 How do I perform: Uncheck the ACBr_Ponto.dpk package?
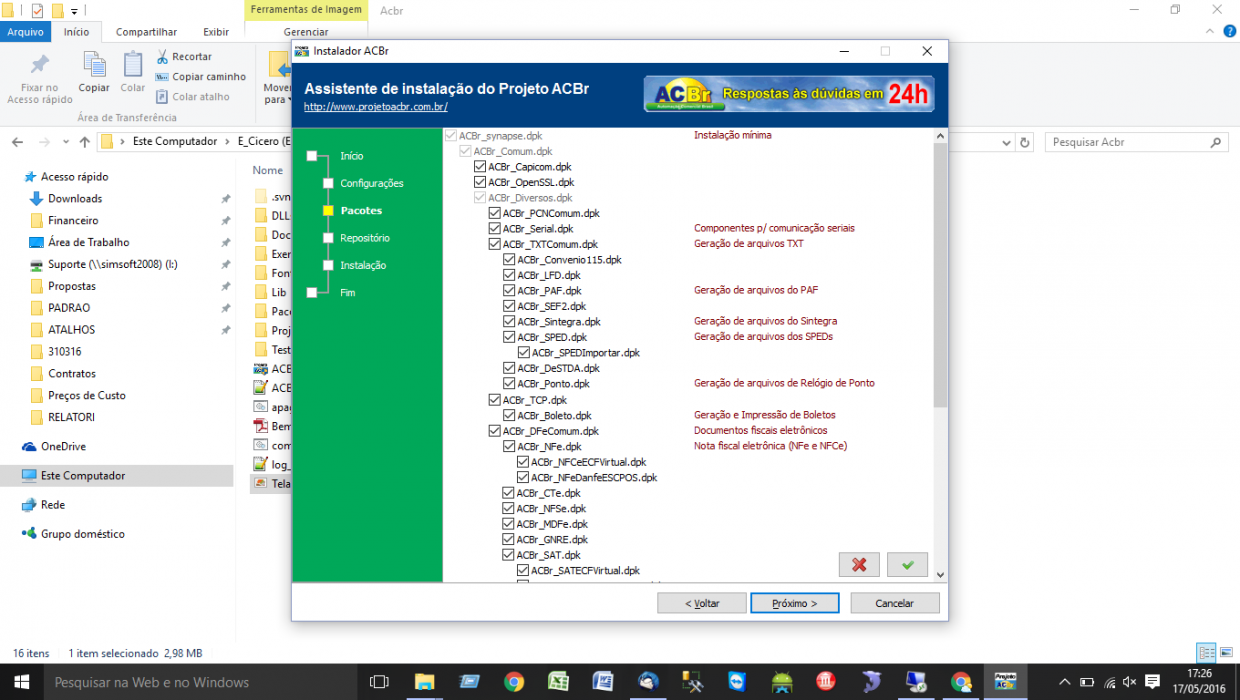pos(509,384)
